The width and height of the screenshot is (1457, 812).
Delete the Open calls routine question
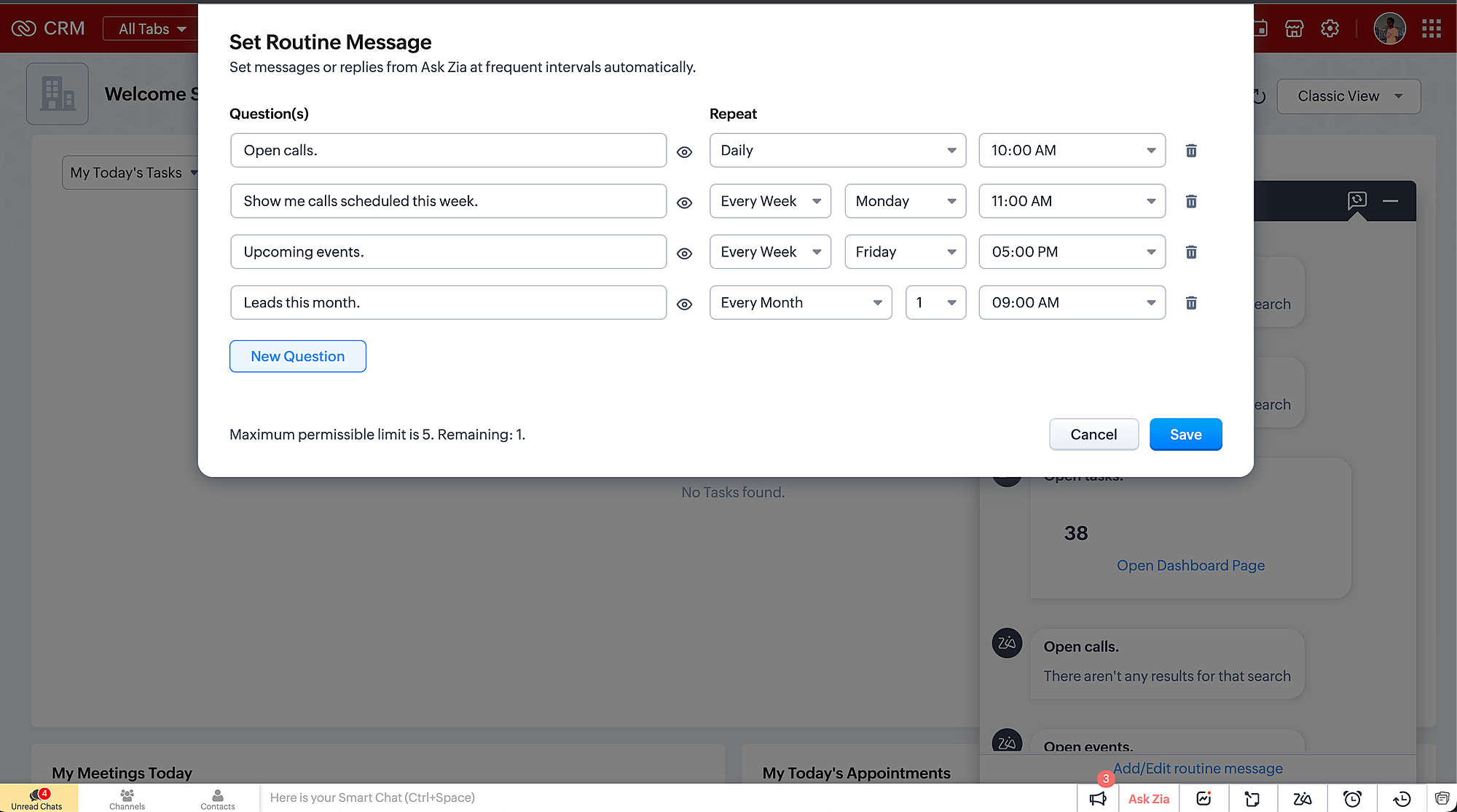point(1191,151)
